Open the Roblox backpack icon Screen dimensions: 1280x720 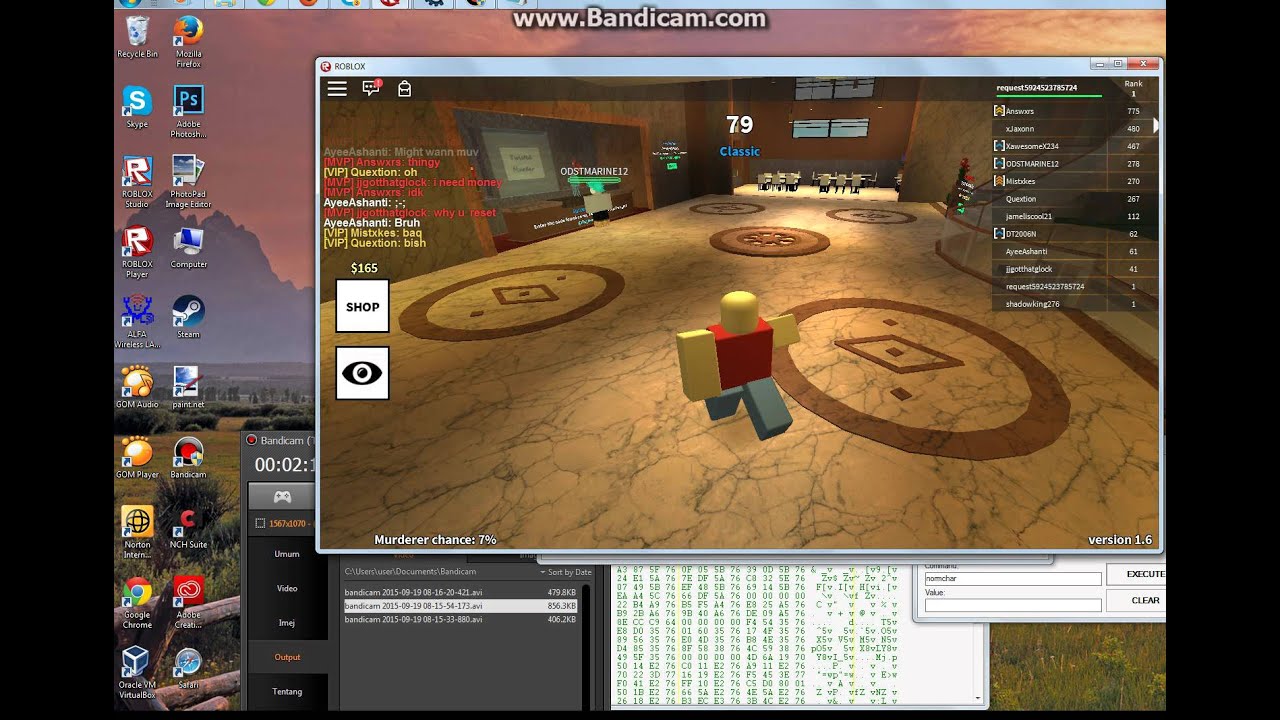pyautogui.click(x=404, y=88)
